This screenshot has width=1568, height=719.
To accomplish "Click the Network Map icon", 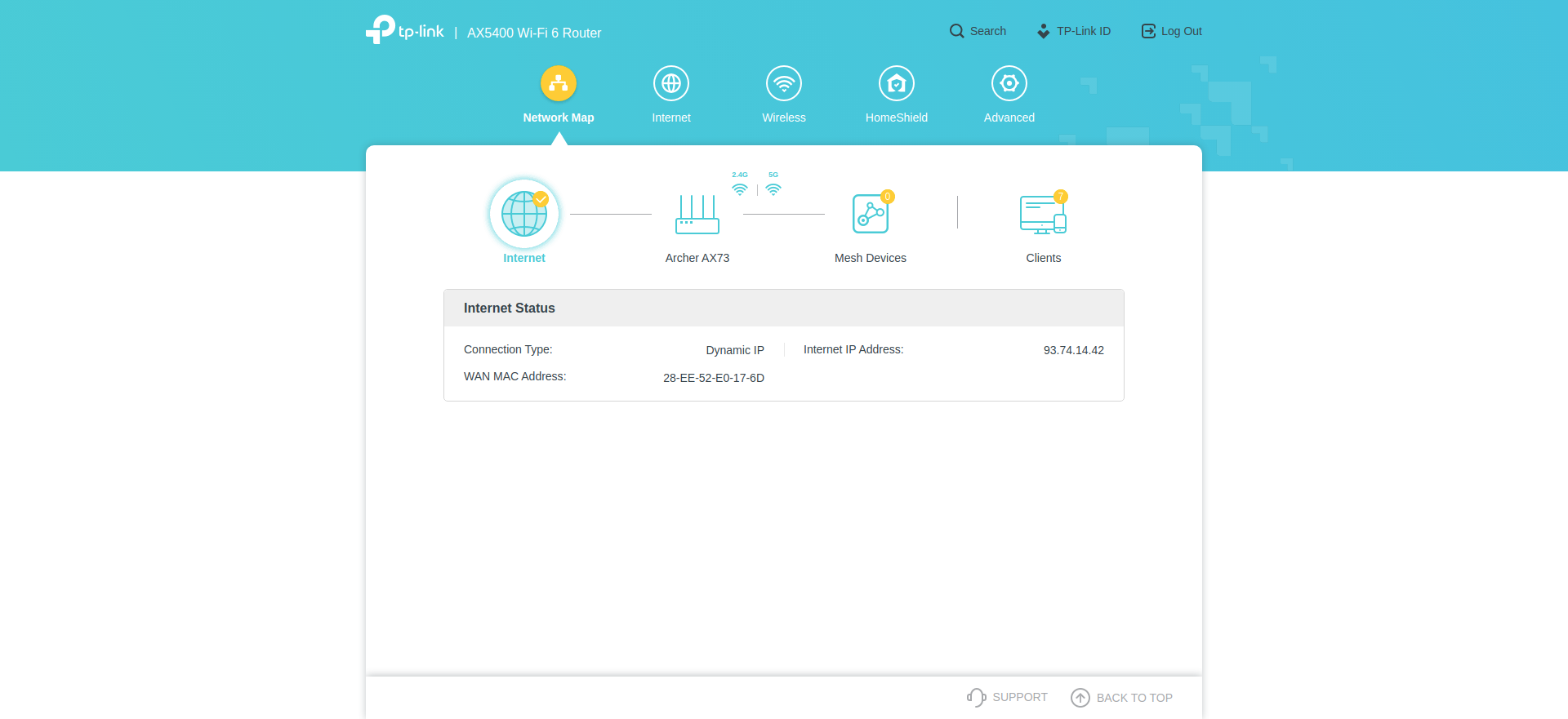I will (559, 83).
